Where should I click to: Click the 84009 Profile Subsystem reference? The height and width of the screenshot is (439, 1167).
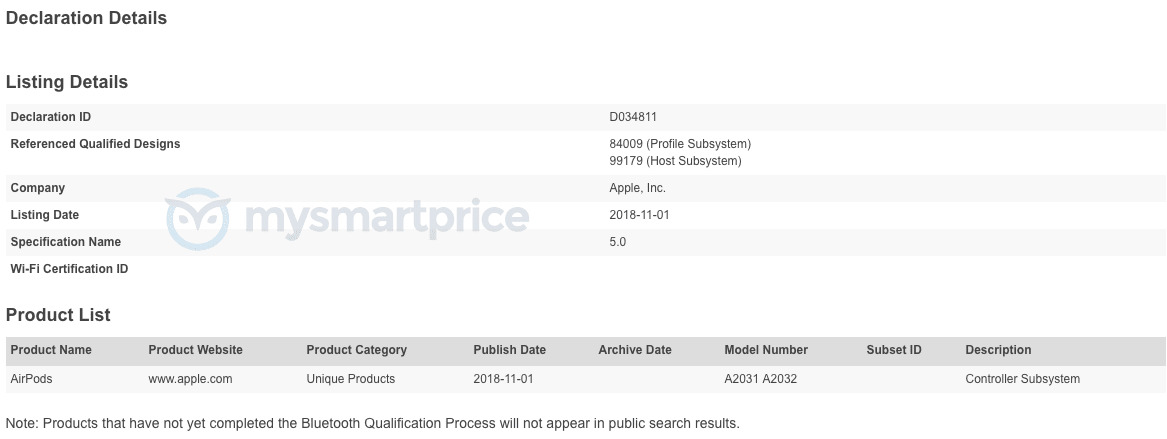tap(679, 144)
